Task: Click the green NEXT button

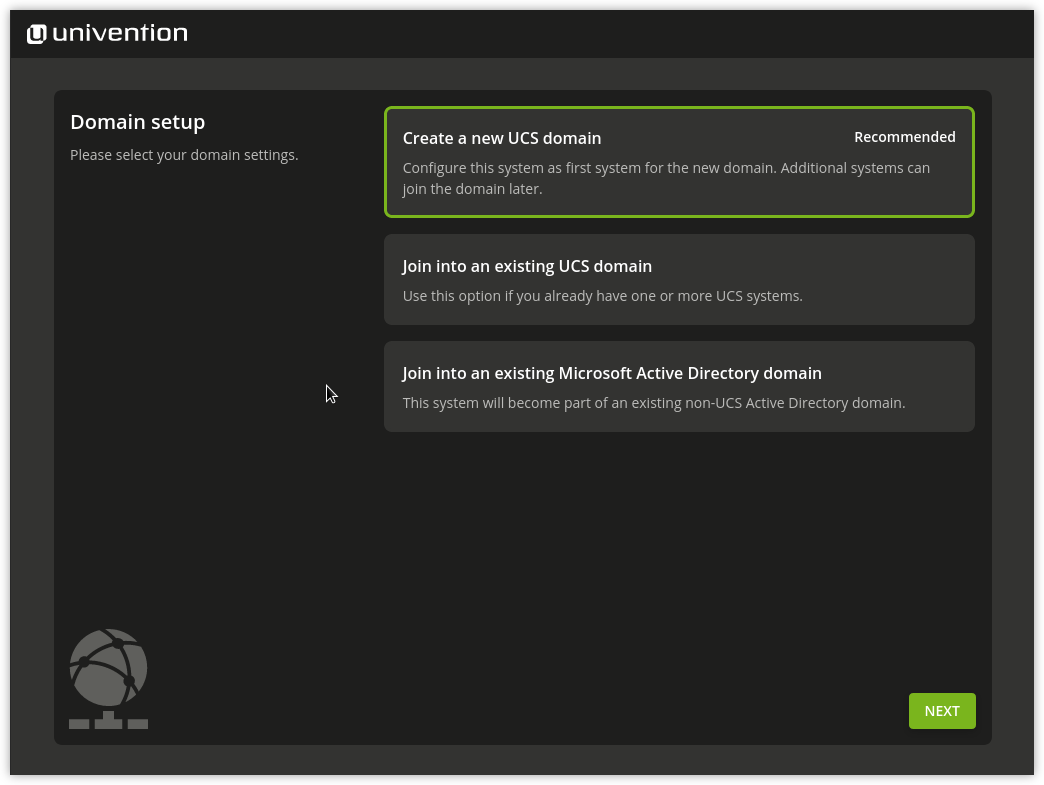Action: tap(941, 711)
